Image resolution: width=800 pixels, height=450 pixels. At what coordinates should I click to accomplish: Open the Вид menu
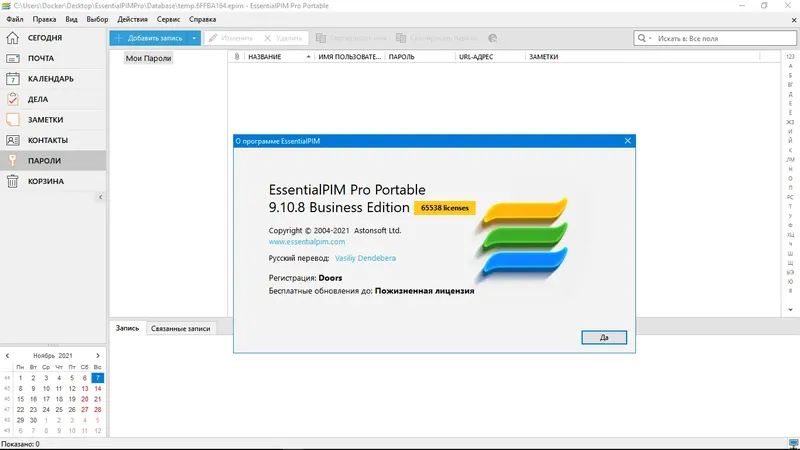pos(71,19)
